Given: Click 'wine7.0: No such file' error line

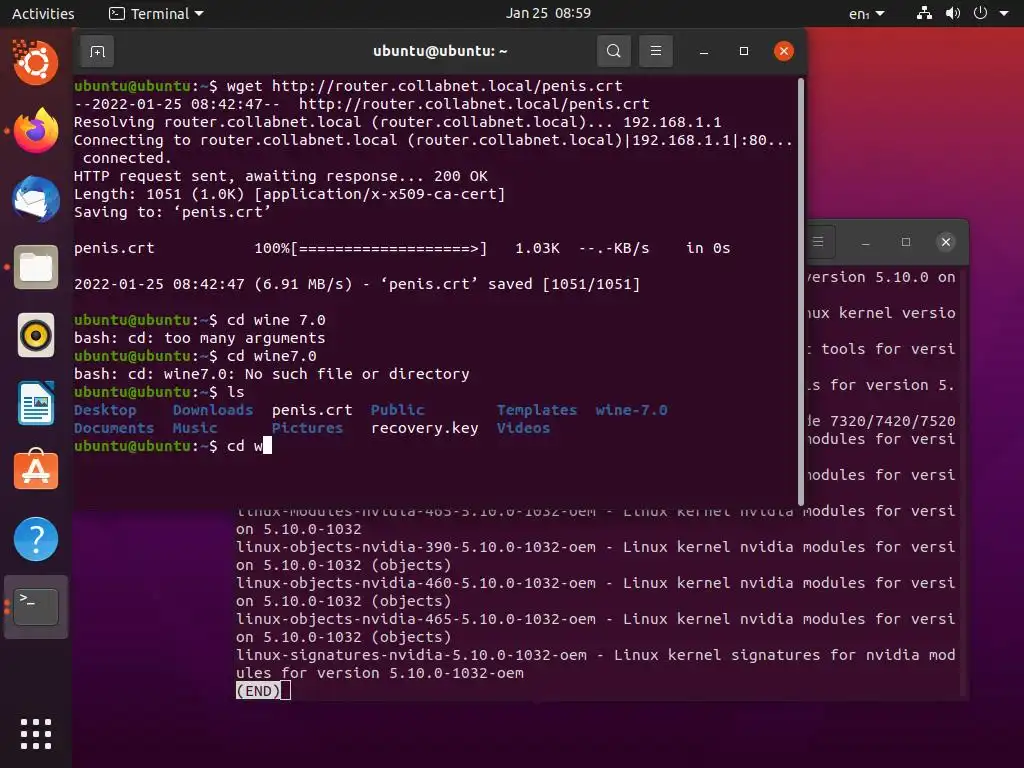Looking at the screenshot, I should tap(271, 374).
